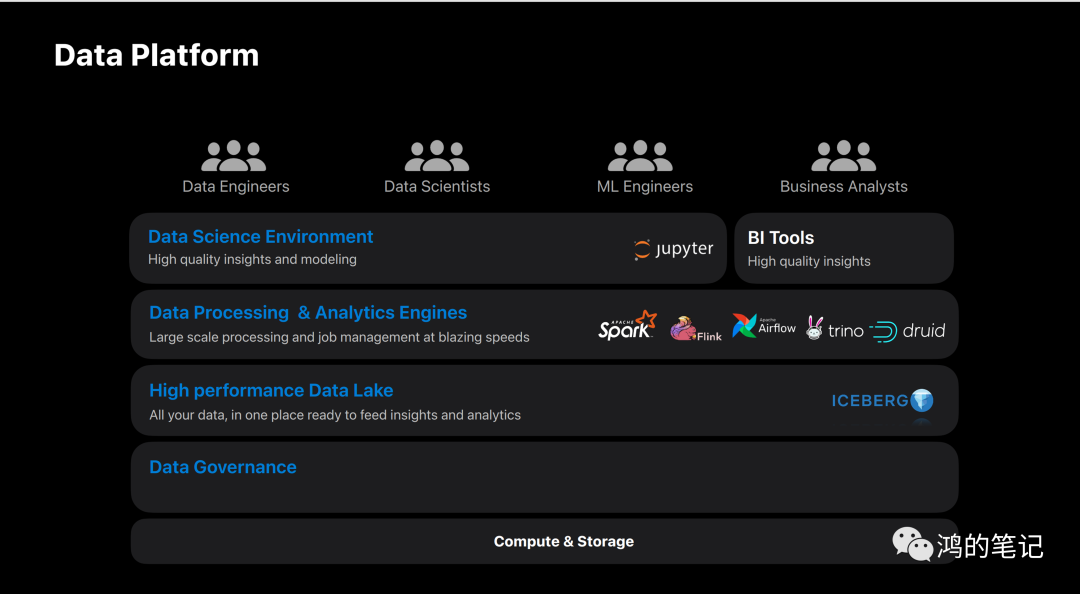Click the Data Engineers people icon
Image resolution: width=1080 pixels, height=594 pixels.
[234, 156]
